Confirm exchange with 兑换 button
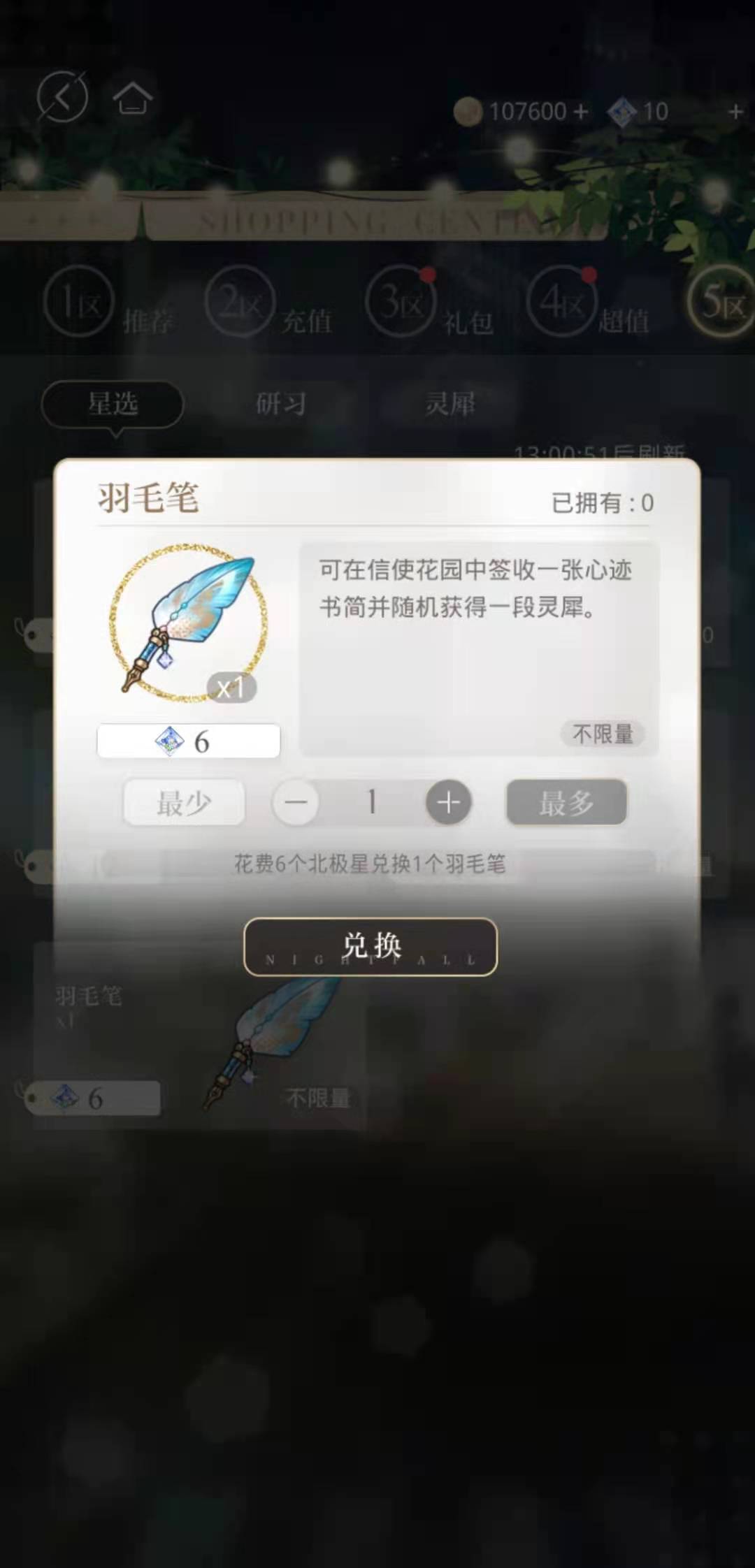755x1568 pixels. click(x=371, y=947)
